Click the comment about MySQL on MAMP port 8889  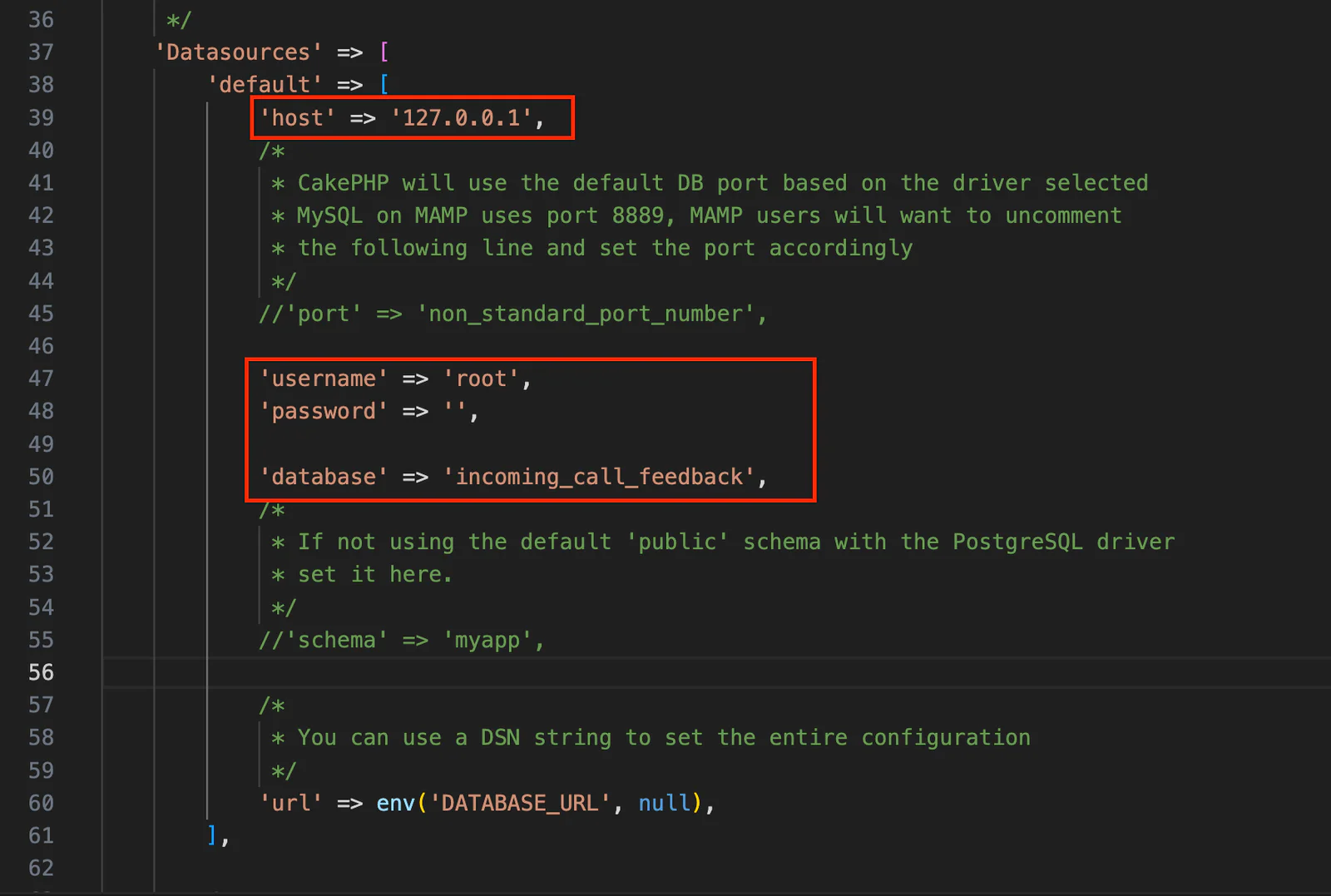tap(696, 215)
